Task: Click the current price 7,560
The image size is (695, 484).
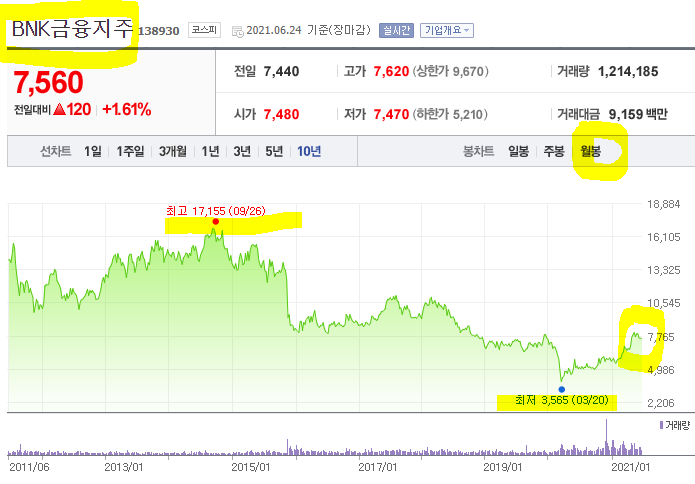Action: (x=48, y=82)
